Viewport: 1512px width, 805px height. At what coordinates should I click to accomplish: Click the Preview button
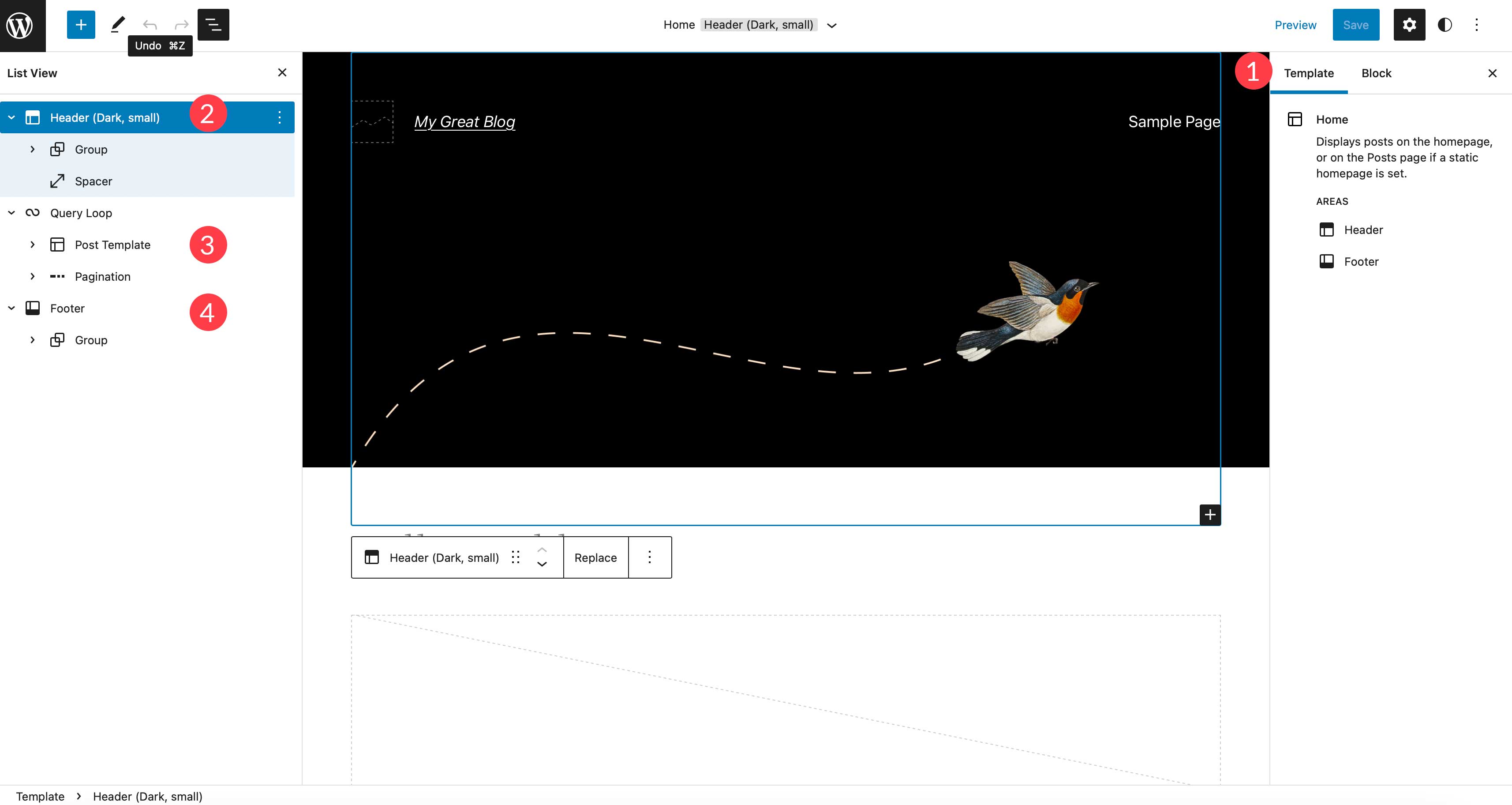tap(1296, 25)
